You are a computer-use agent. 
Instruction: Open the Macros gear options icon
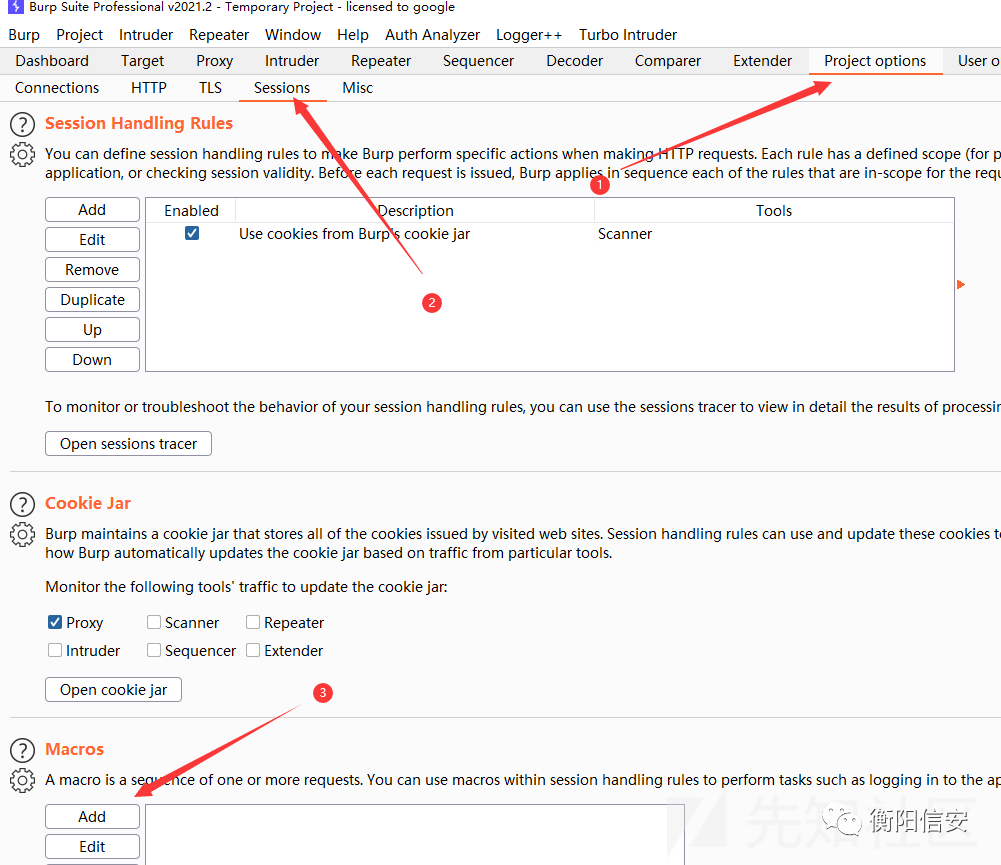[22, 780]
